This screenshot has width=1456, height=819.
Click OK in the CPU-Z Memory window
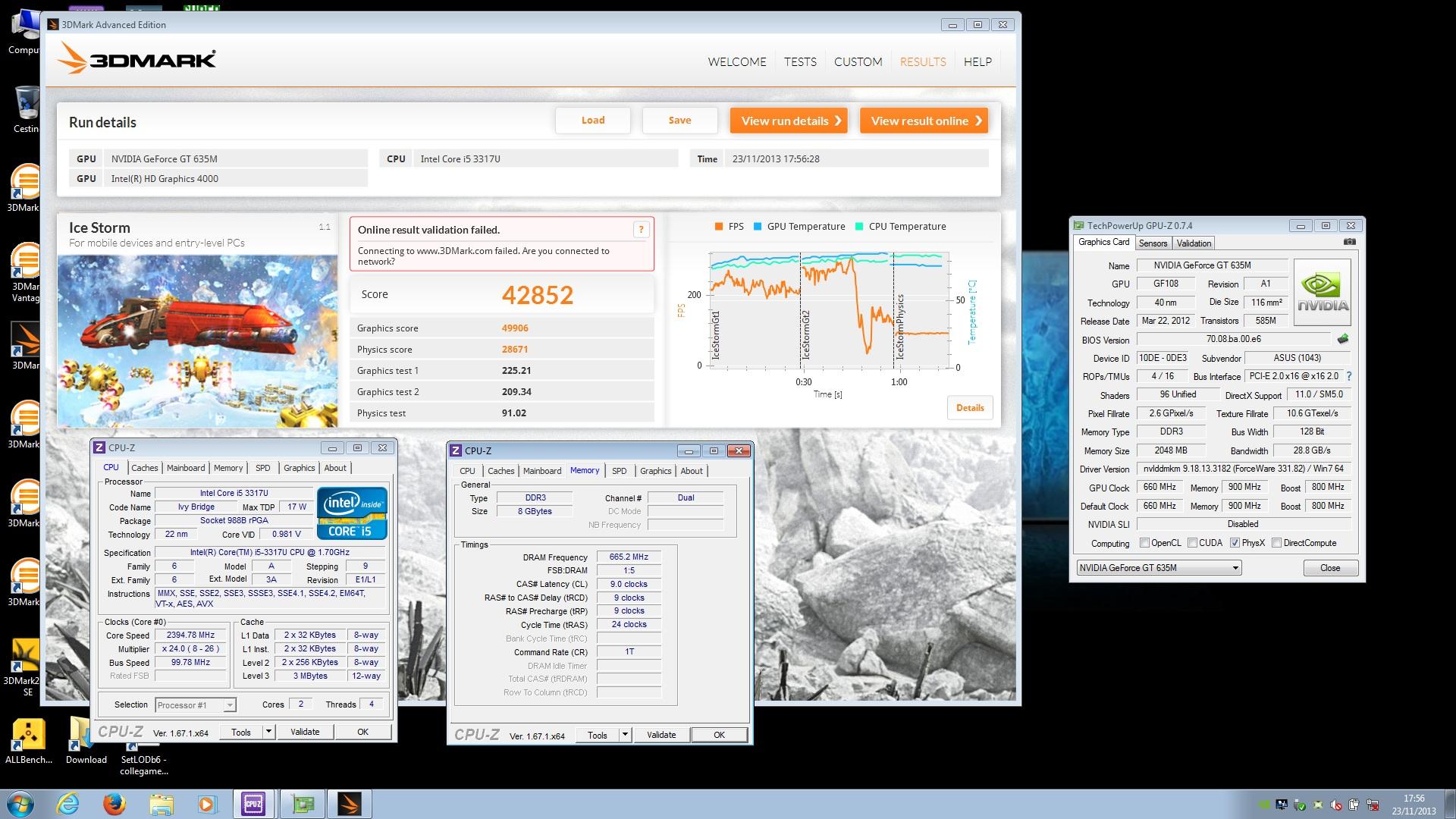pos(719,735)
